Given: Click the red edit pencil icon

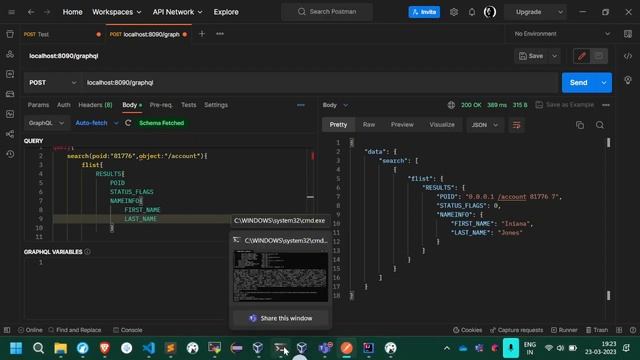Looking at the screenshot, I should tap(582, 56).
